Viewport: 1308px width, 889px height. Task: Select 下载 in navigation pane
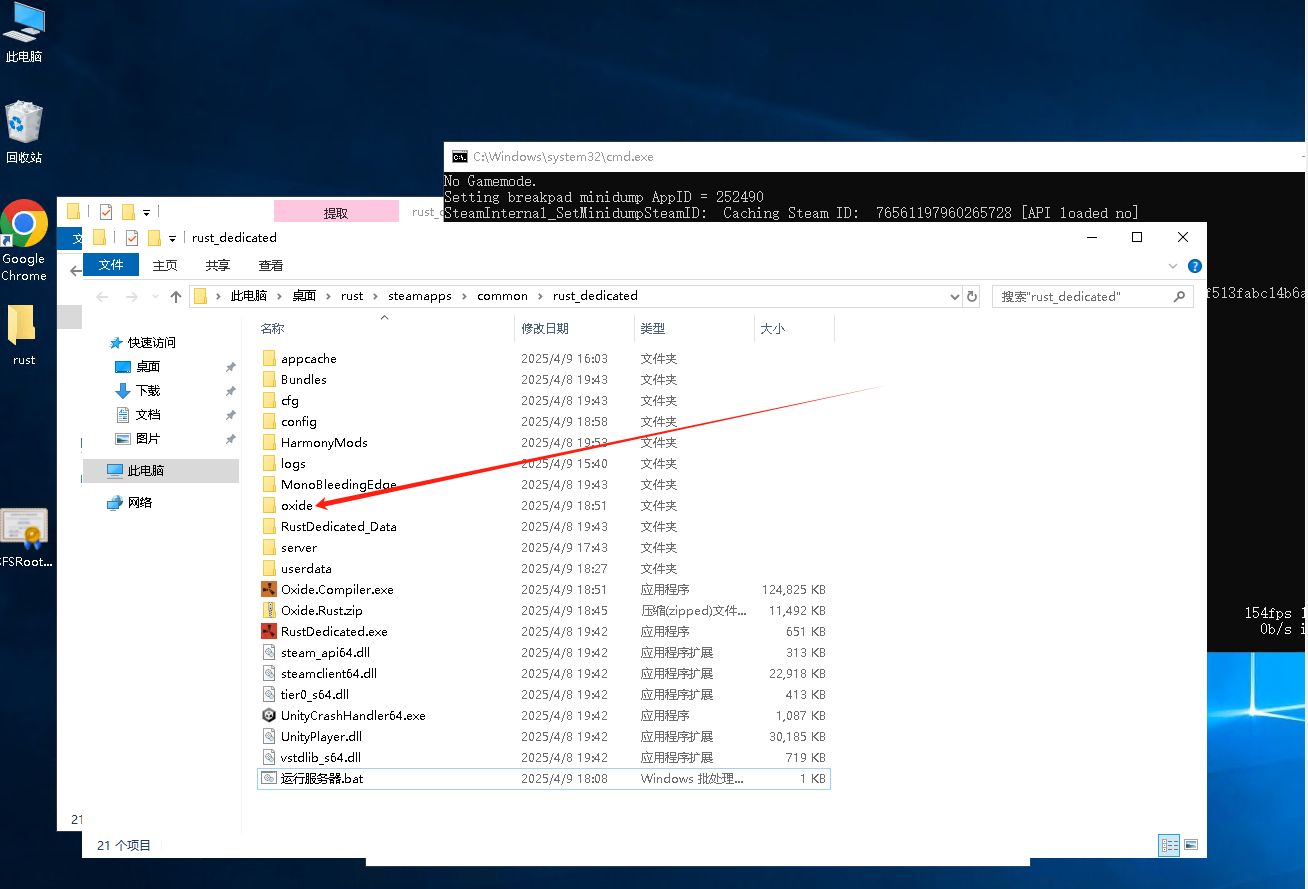tap(148, 390)
